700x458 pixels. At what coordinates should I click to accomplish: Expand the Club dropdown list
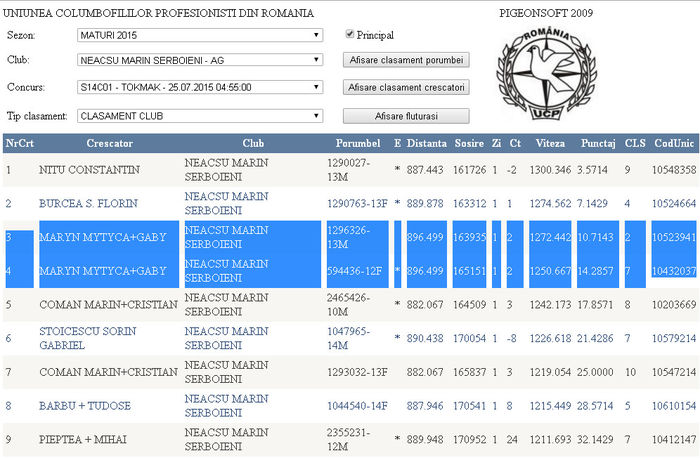[200, 60]
